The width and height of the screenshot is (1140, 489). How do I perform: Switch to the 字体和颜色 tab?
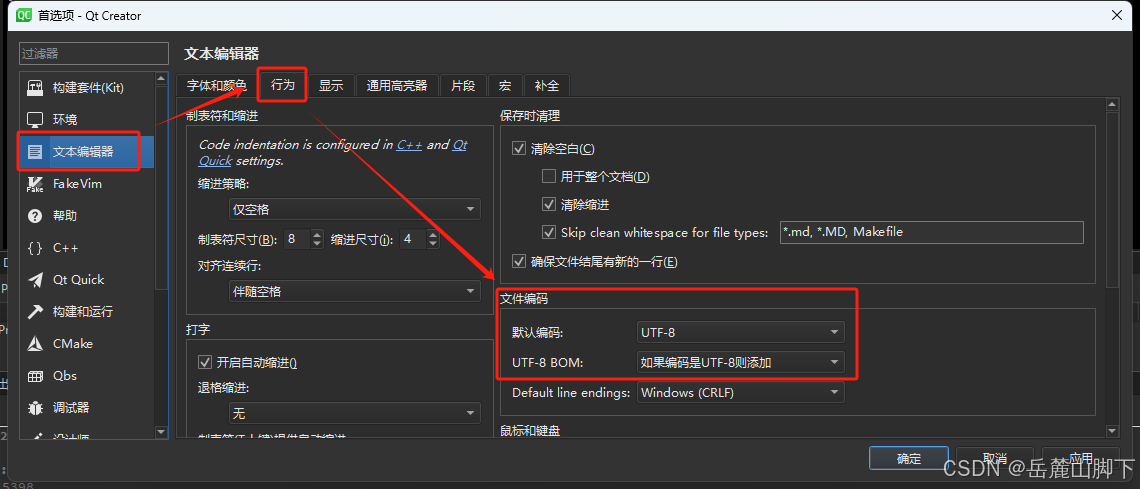tap(216, 85)
